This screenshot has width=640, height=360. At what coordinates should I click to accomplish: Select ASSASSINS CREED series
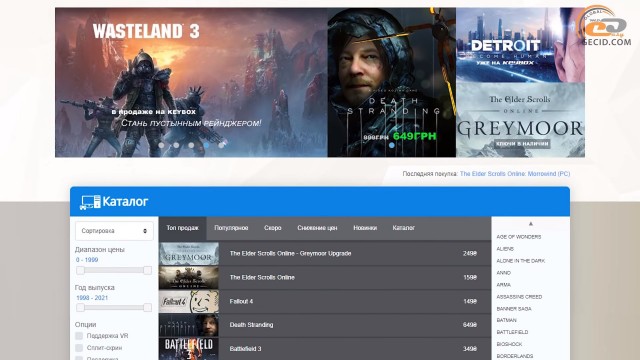pos(519,297)
